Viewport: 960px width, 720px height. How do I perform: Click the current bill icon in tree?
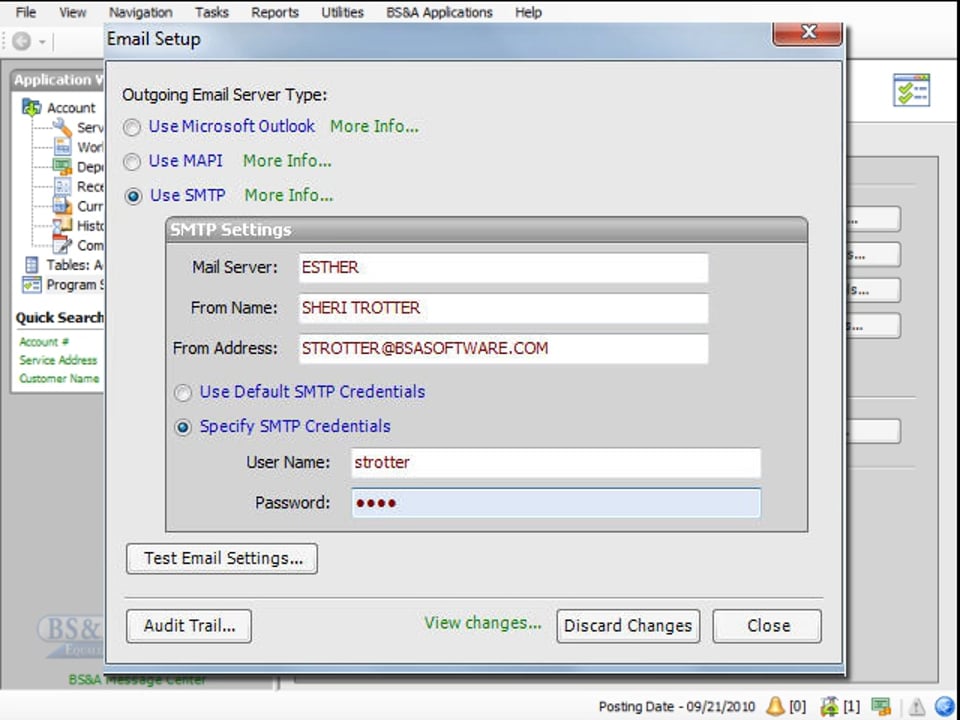click(62, 206)
